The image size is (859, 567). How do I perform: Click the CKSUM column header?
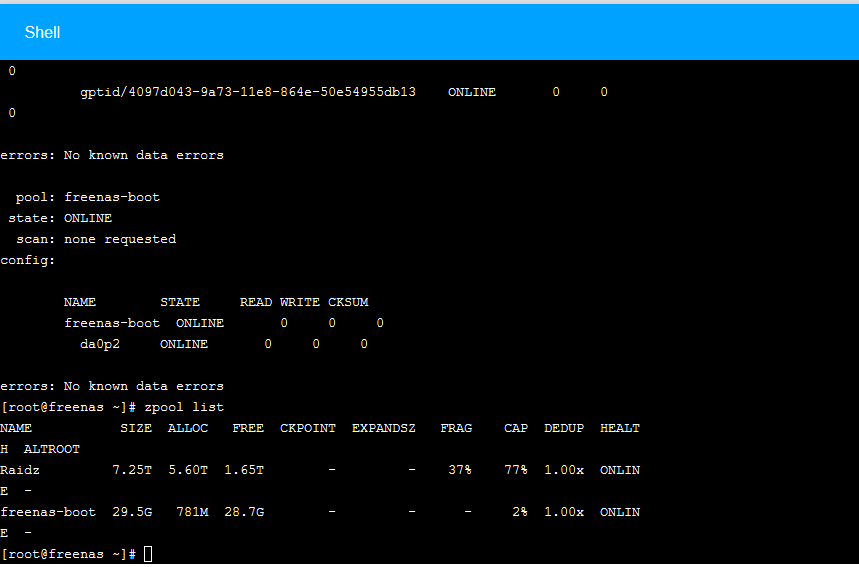[x=348, y=302]
